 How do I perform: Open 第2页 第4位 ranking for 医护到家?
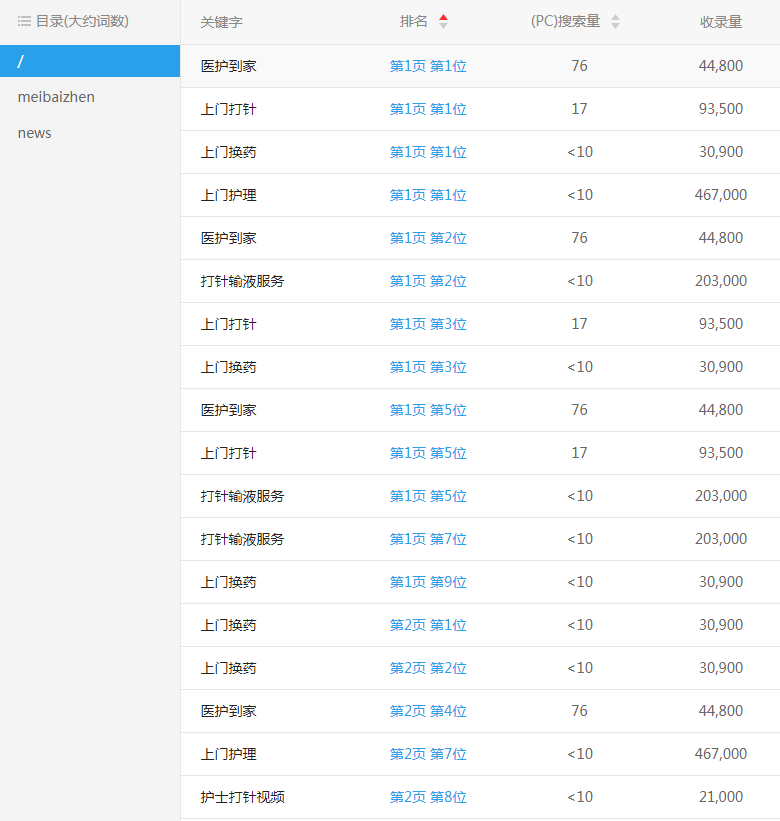pos(428,711)
